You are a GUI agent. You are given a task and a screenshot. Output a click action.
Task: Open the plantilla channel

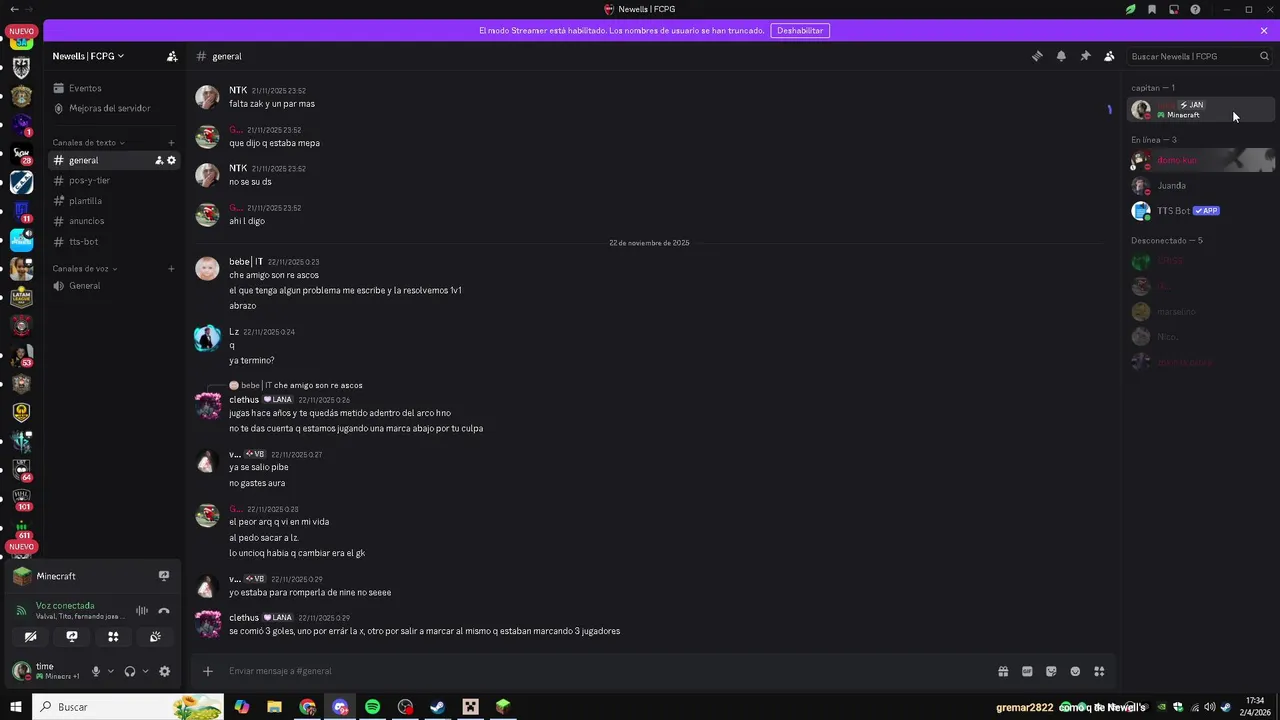tap(115, 201)
